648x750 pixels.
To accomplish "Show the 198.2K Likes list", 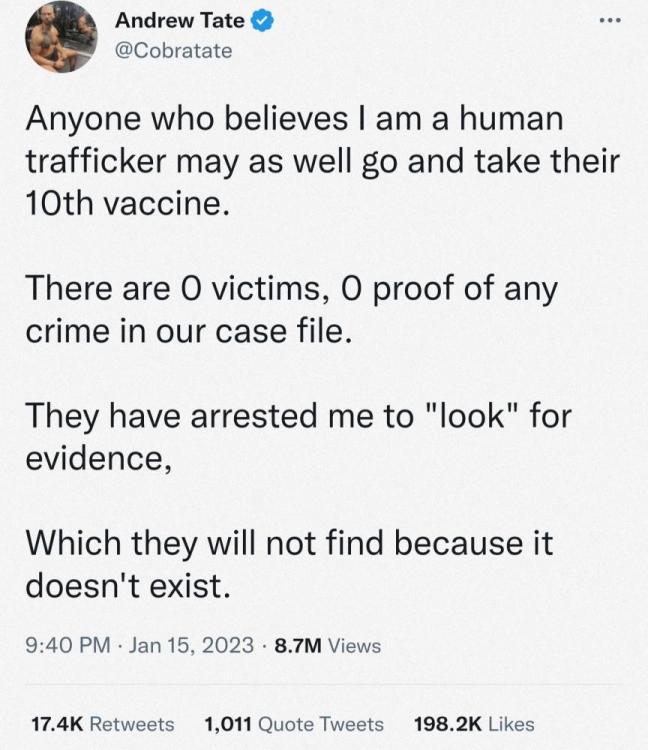I will click(x=474, y=724).
